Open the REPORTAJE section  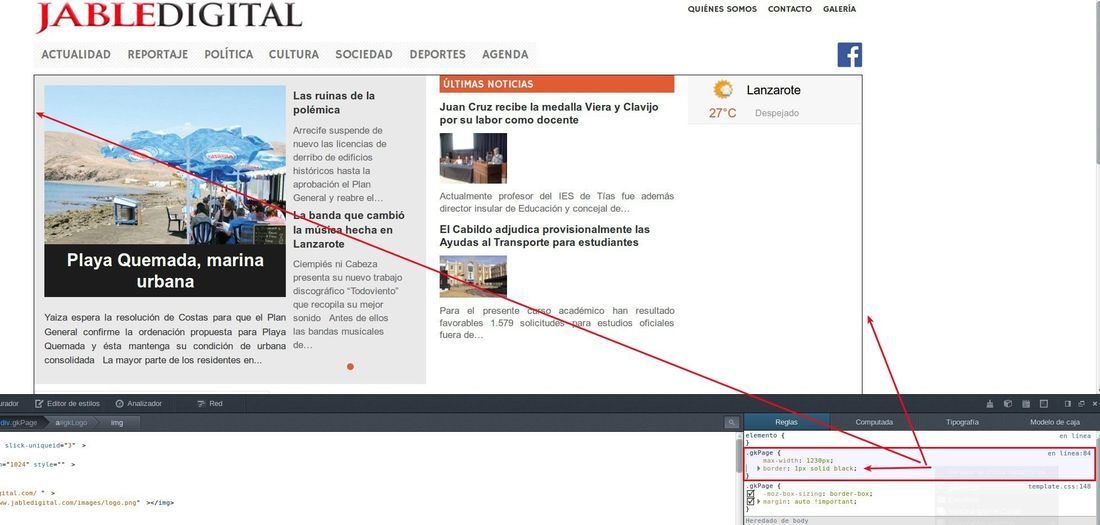coord(158,55)
